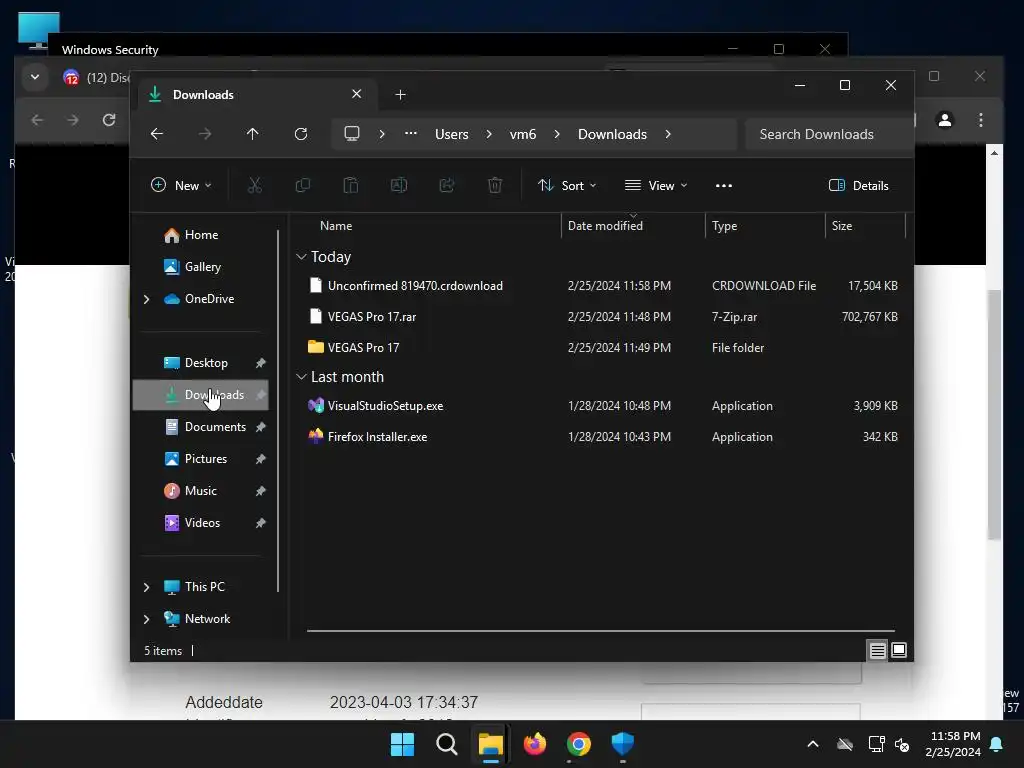Open Chrome tab search dropdown arrow
This screenshot has width=1024, height=768.
tap(35, 77)
